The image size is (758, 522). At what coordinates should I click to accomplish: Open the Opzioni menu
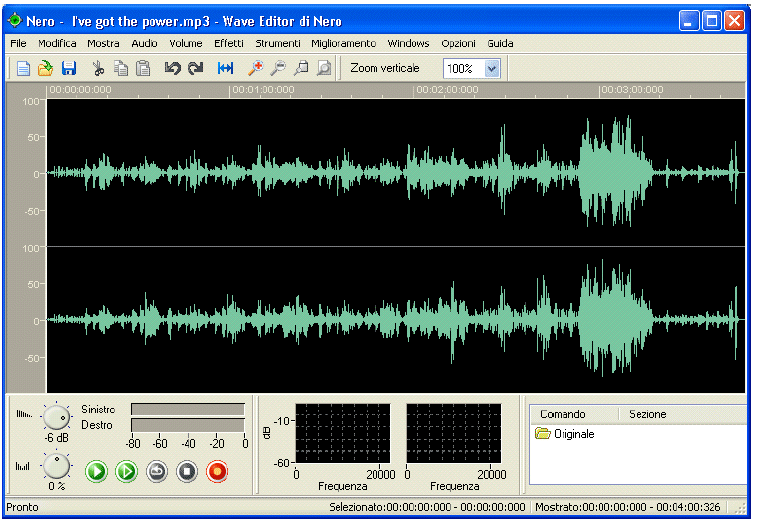(458, 44)
